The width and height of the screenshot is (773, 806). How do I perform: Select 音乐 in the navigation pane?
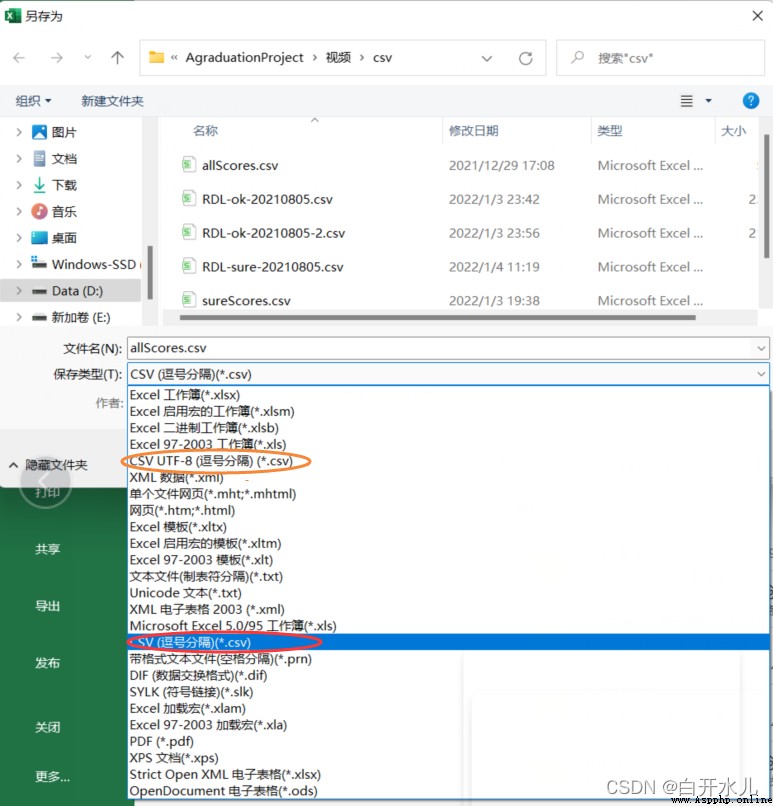pos(64,211)
